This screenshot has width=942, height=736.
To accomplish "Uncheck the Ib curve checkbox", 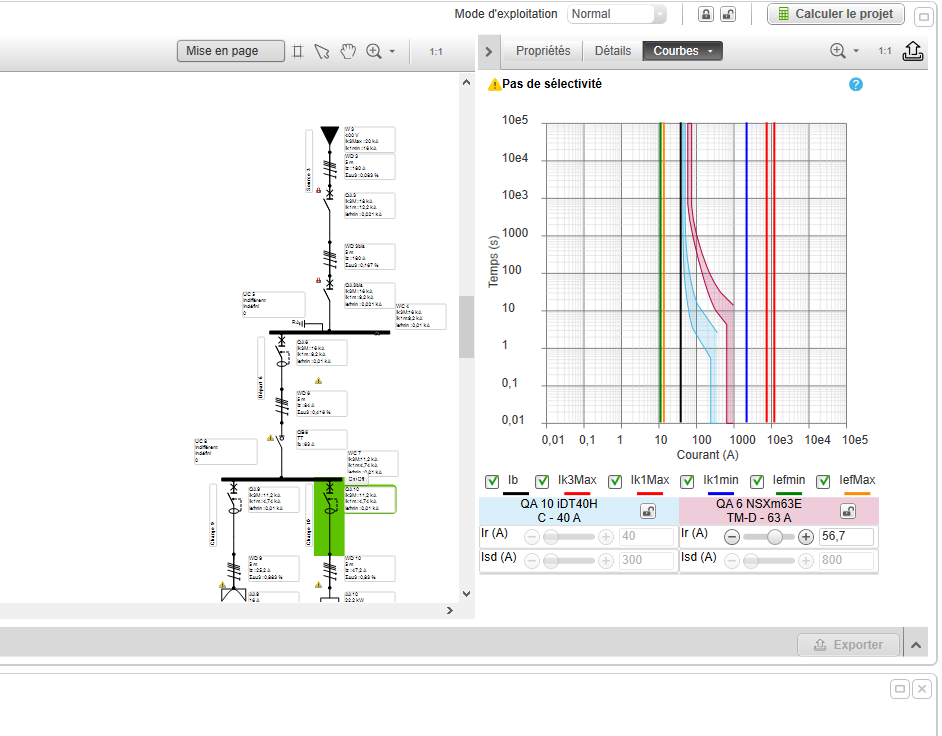I will [492, 481].
